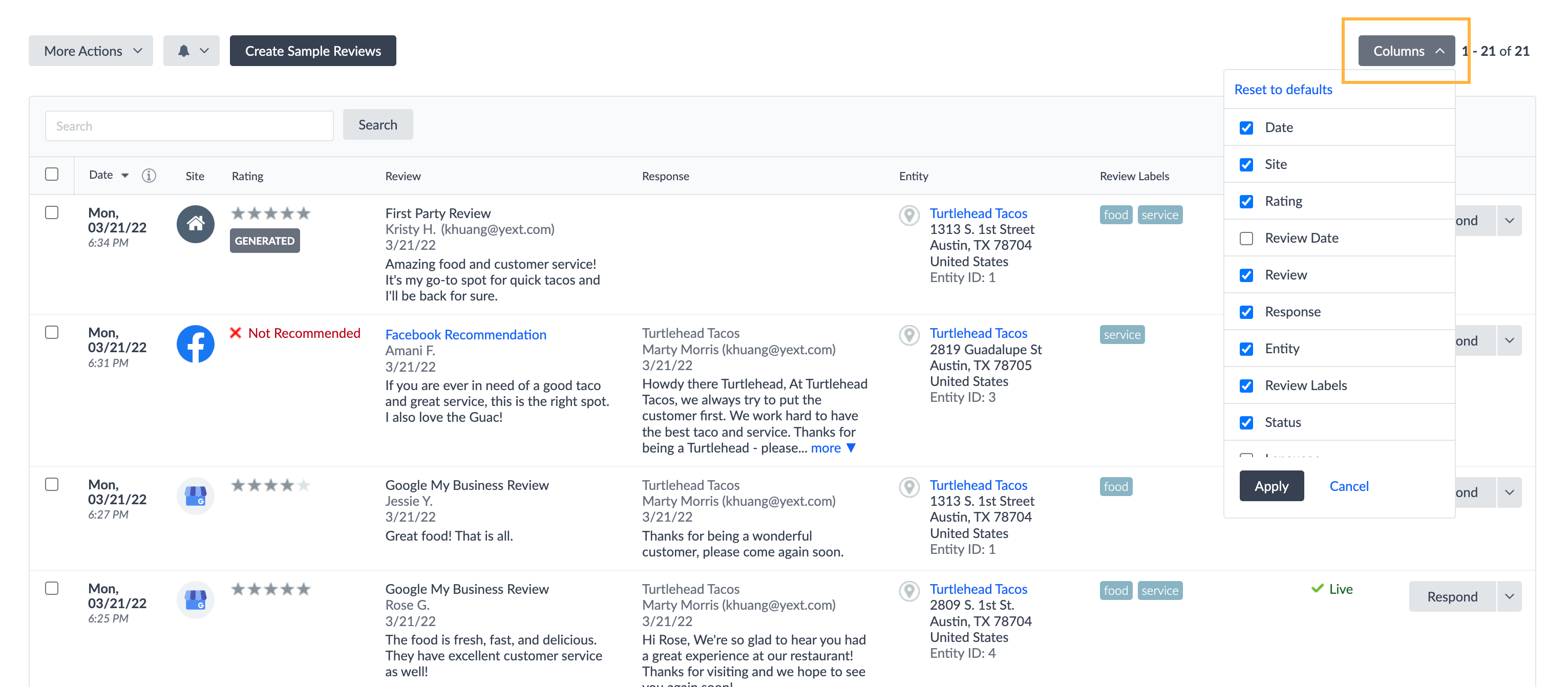This screenshot has width=1568, height=687.
Task: Click four-star rating of Jessie Y. review
Action: tap(271, 485)
